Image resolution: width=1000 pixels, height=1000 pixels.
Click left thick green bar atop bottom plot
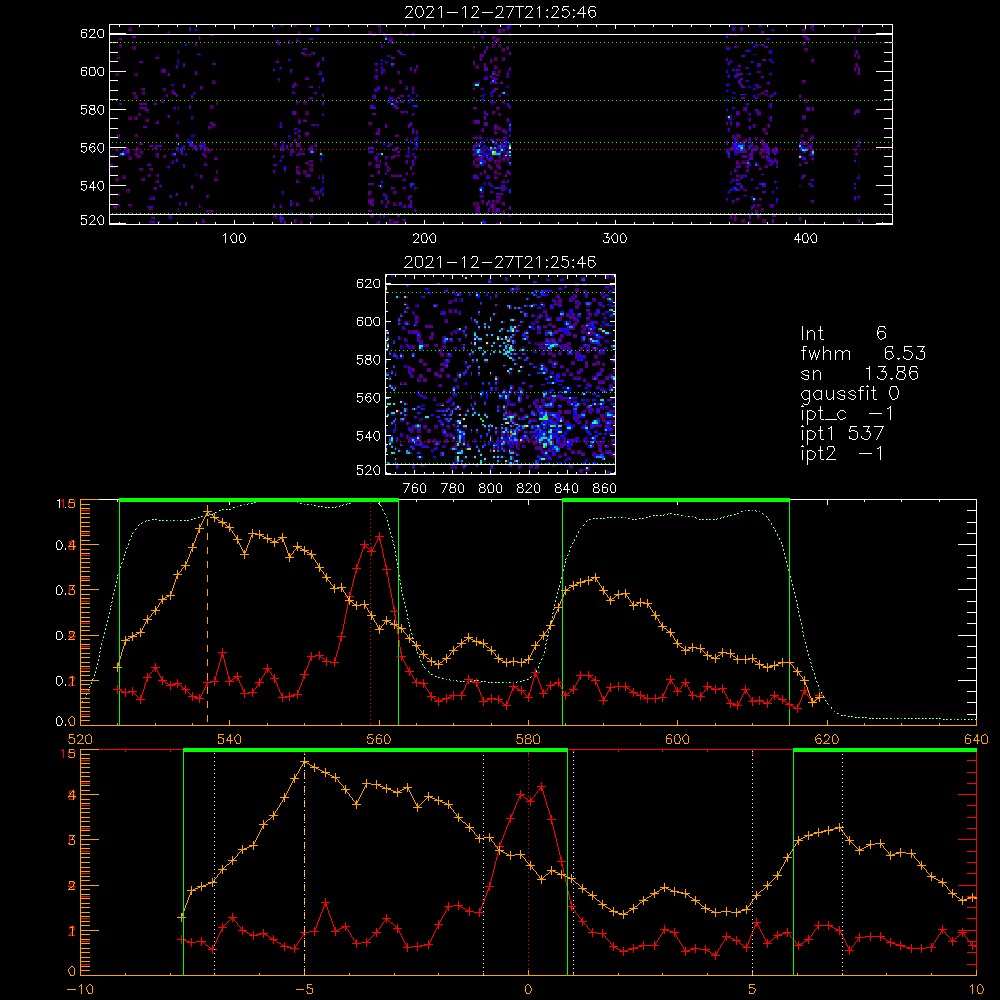[375, 750]
